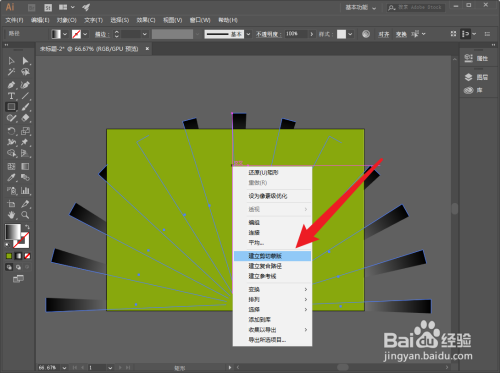Select the Width/Warp tool
The image size is (500, 373).
click(11, 142)
